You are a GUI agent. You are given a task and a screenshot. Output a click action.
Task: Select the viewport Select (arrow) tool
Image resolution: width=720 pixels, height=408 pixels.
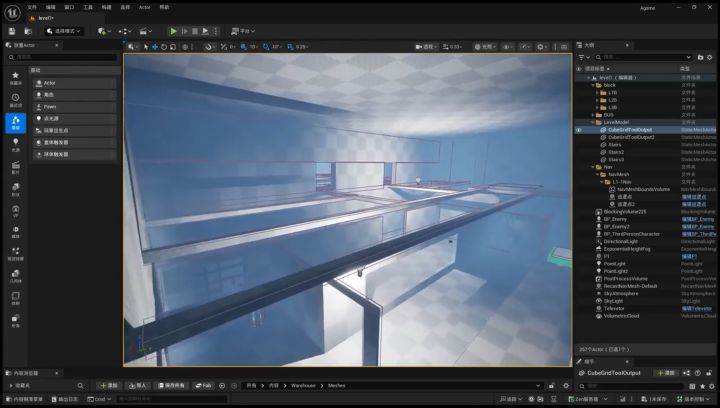146,47
